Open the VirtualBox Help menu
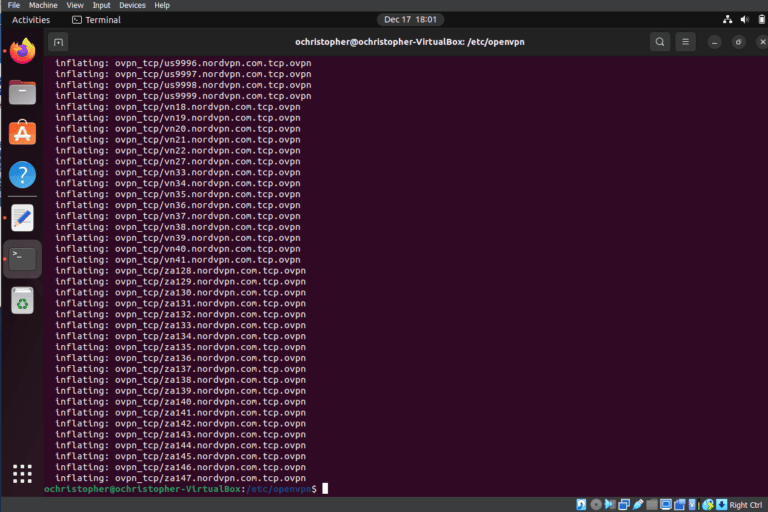 162,5
